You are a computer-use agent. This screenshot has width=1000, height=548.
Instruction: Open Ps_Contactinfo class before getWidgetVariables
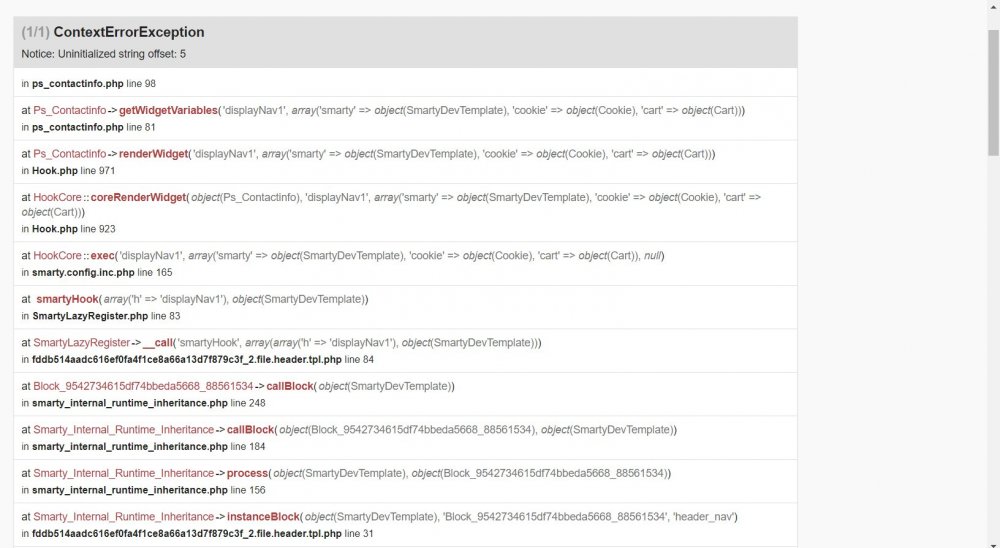tap(69, 110)
